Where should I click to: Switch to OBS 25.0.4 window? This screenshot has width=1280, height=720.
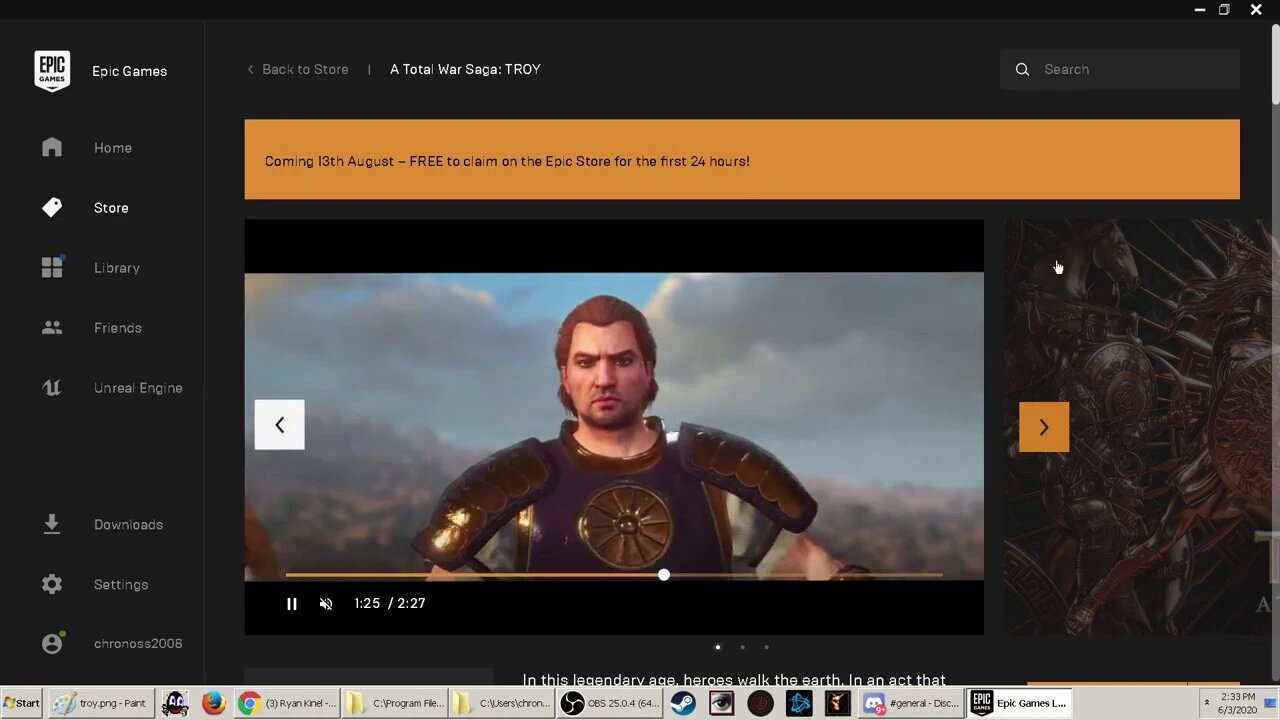[610, 703]
